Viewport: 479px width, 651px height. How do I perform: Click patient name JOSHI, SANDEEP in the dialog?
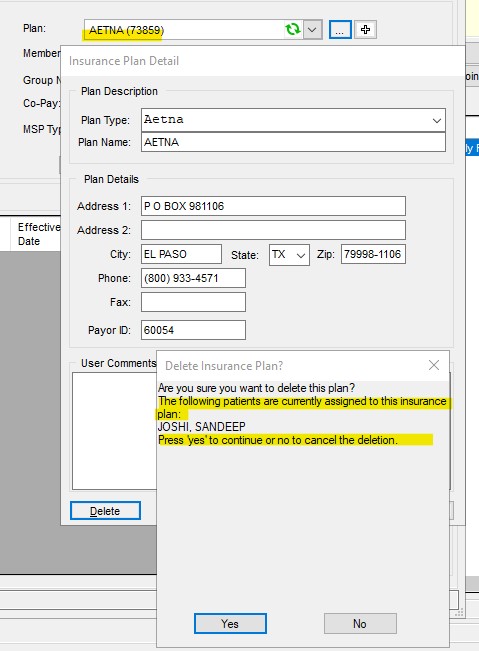201,427
